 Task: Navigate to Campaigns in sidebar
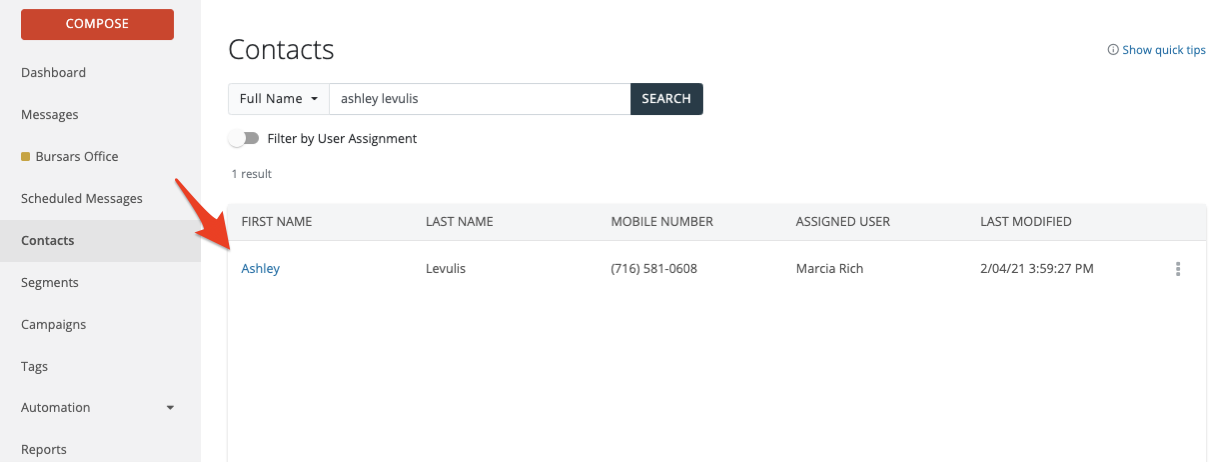54,325
